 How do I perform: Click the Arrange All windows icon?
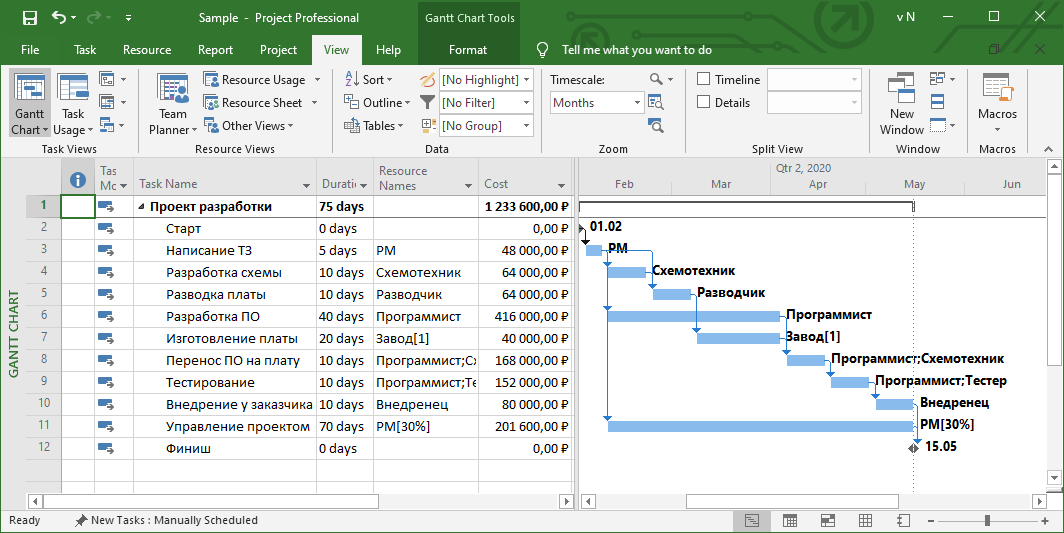(x=938, y=103)
